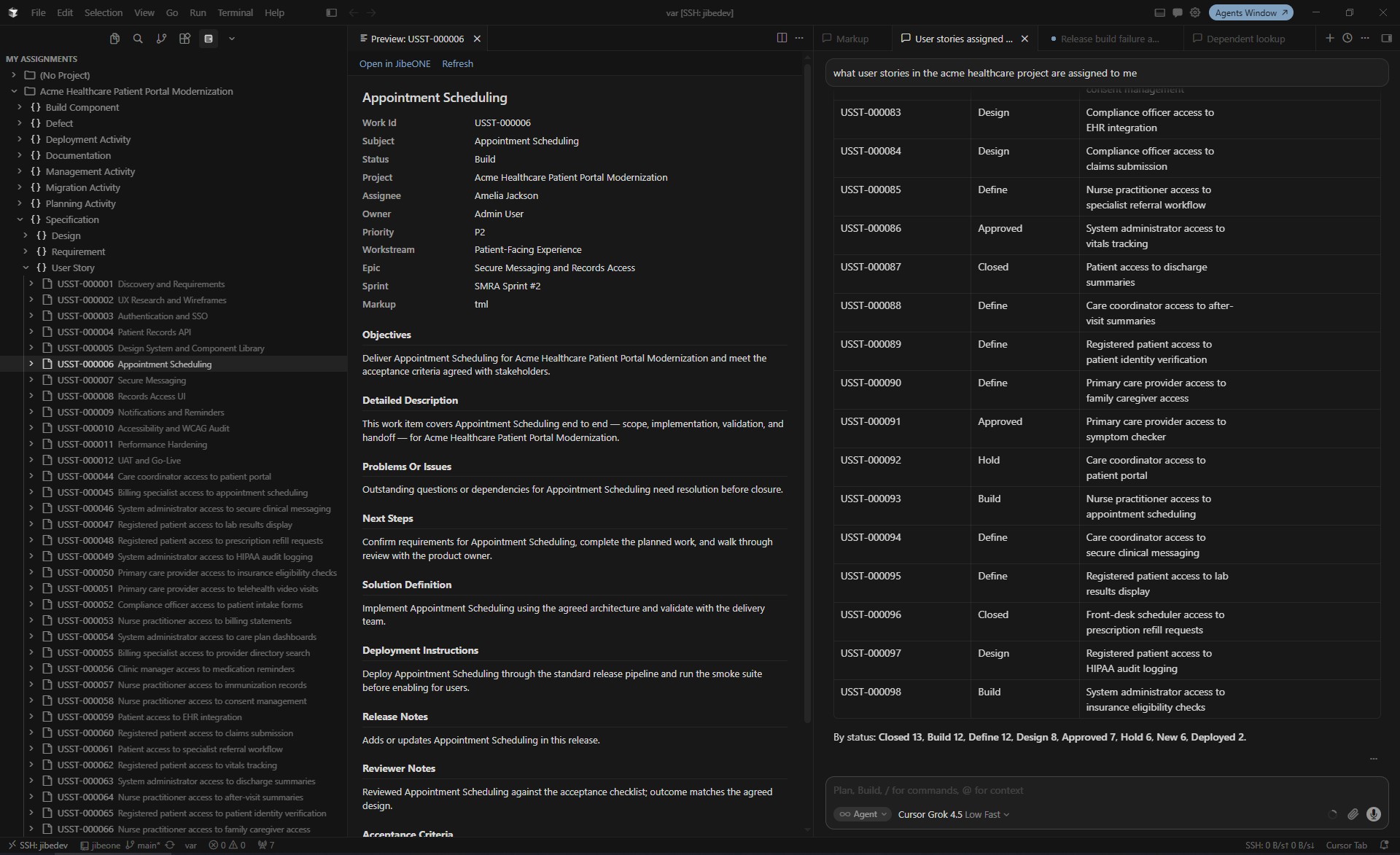Select USST-000012 UAT and Go-Live item

pos(174,460)
